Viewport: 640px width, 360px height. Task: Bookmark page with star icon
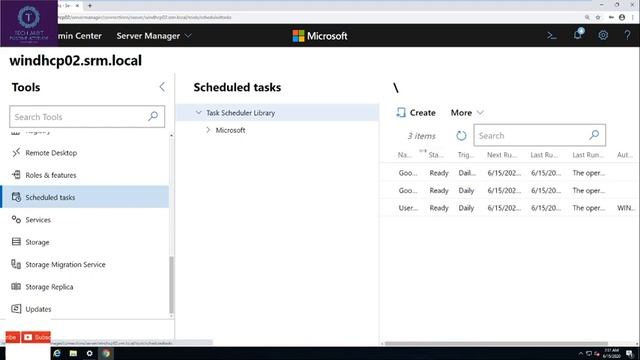(x=598, y=17)
